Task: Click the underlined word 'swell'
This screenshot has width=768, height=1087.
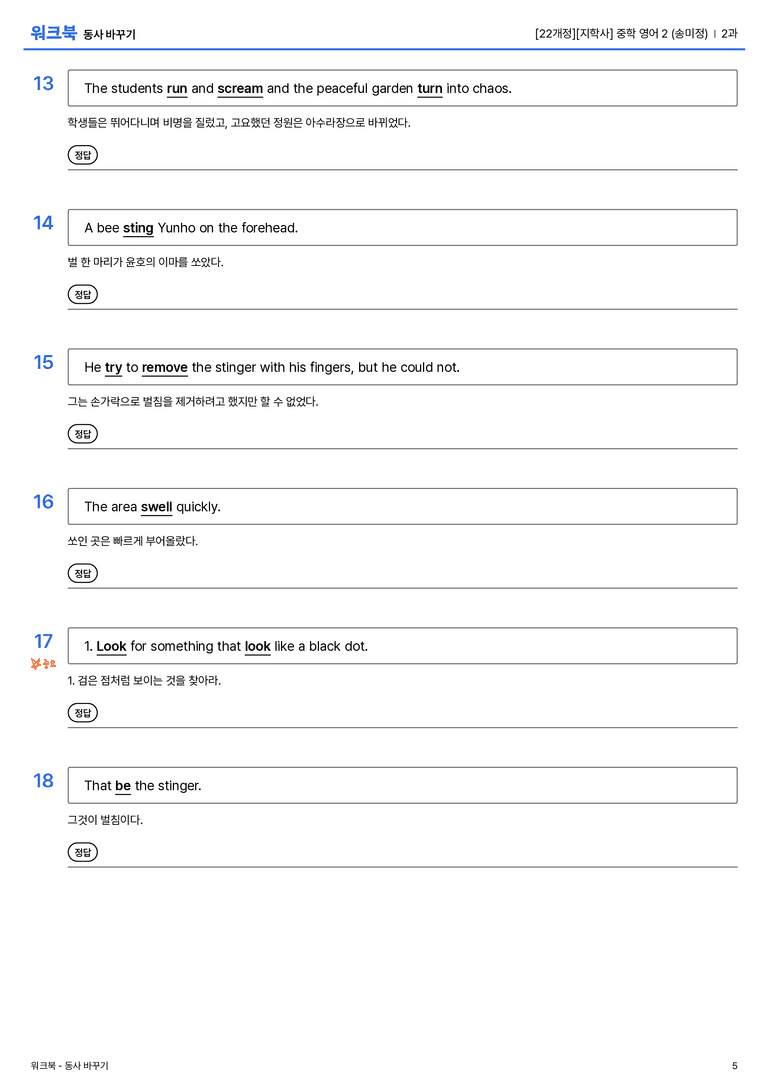Action: point(157,507)
